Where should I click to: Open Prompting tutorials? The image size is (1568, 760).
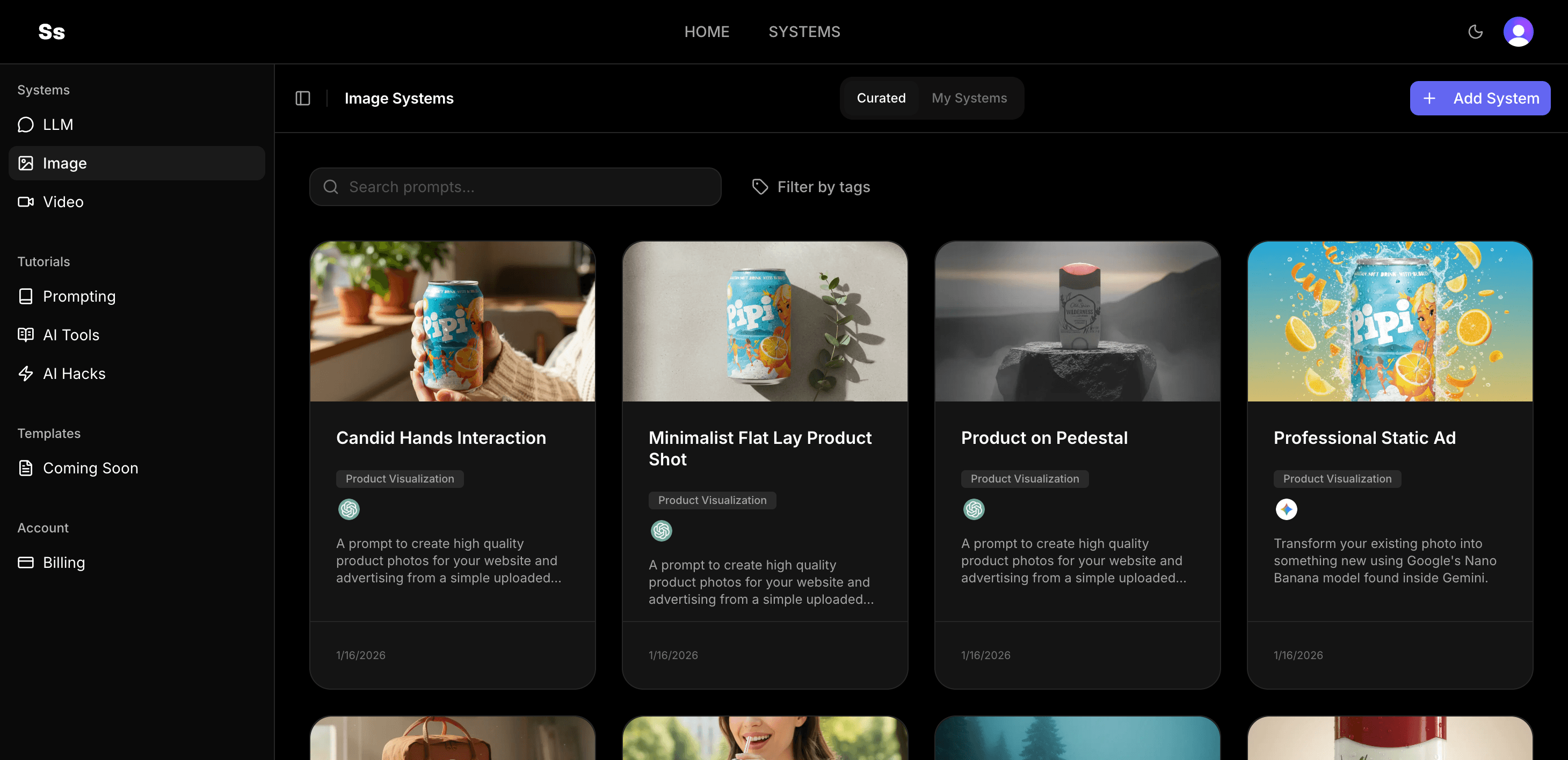pos(78,296)
